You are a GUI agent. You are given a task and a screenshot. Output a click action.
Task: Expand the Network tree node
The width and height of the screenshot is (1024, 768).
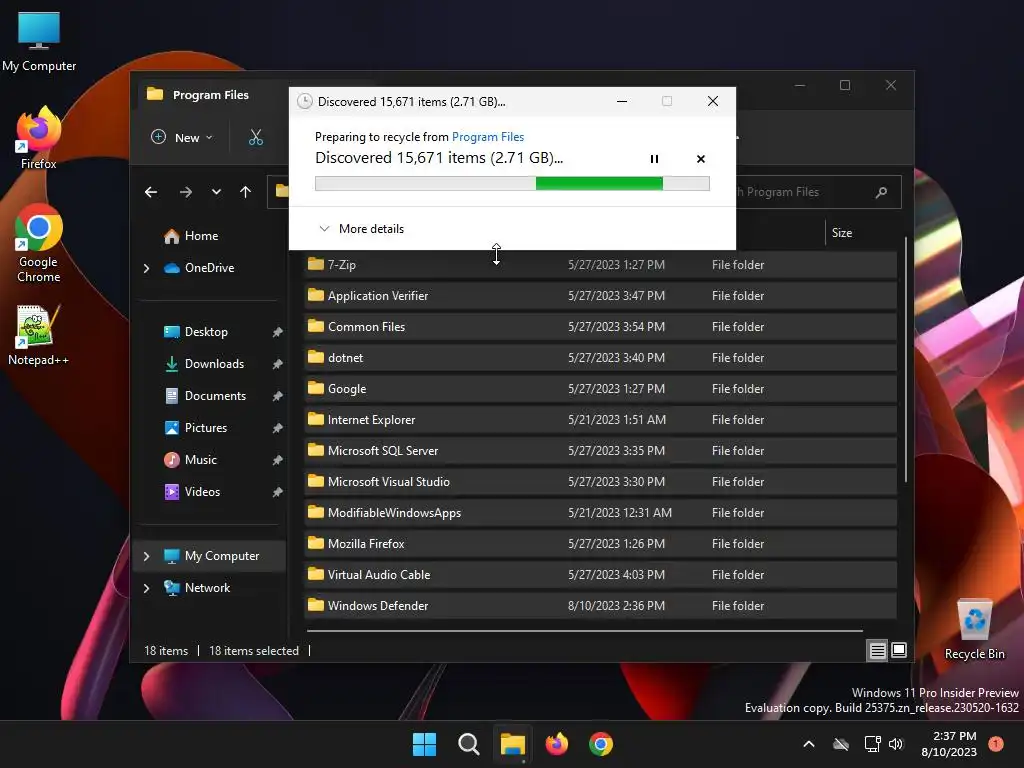tap(146, 588)
